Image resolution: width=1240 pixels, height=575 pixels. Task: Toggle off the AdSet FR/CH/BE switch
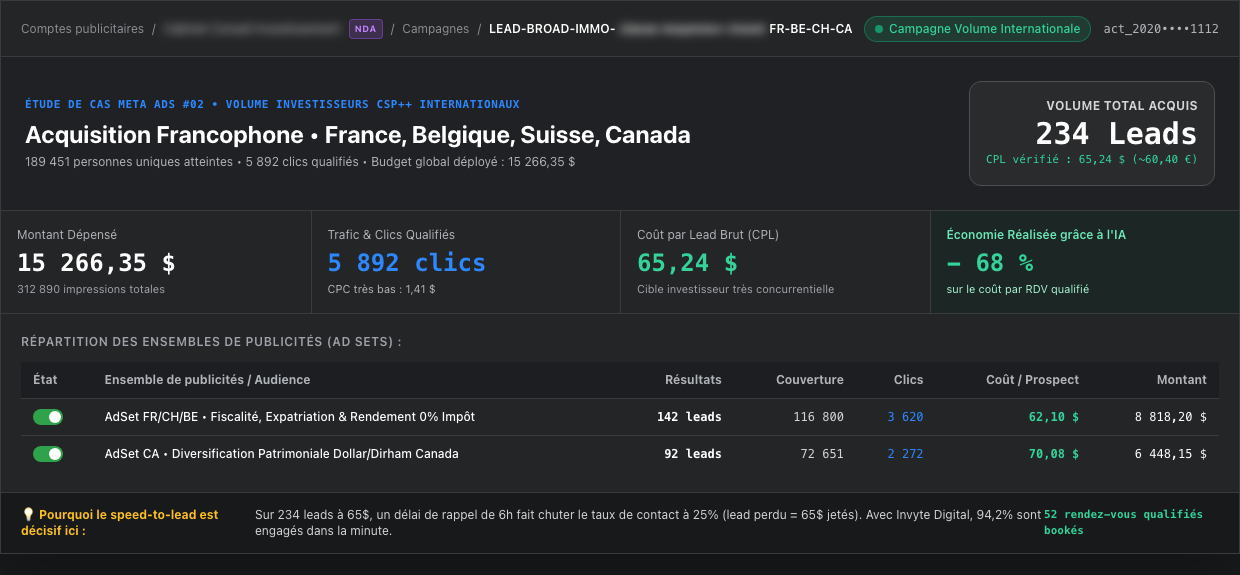pos(48,417)
